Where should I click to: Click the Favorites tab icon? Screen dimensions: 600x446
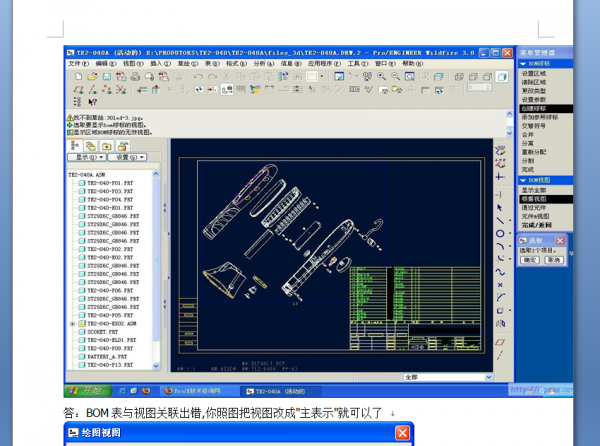(x=123, y=146)
